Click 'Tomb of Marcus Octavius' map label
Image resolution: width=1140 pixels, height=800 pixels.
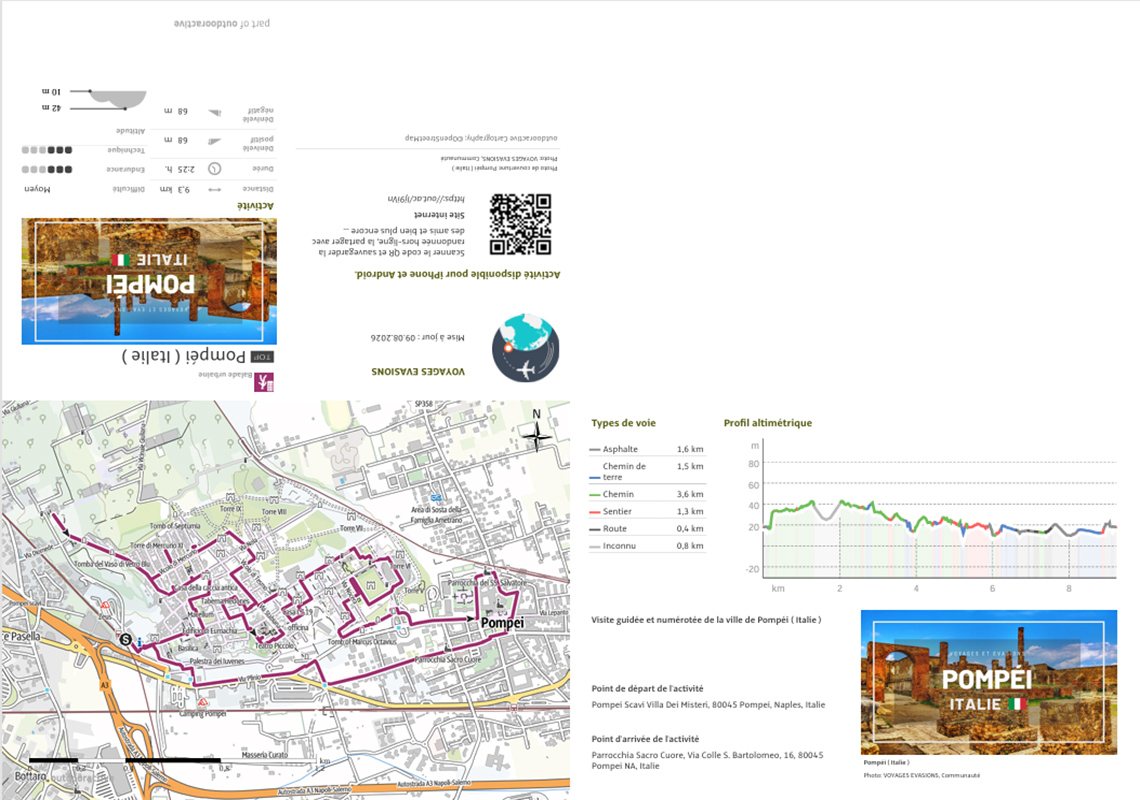point(362,641)
